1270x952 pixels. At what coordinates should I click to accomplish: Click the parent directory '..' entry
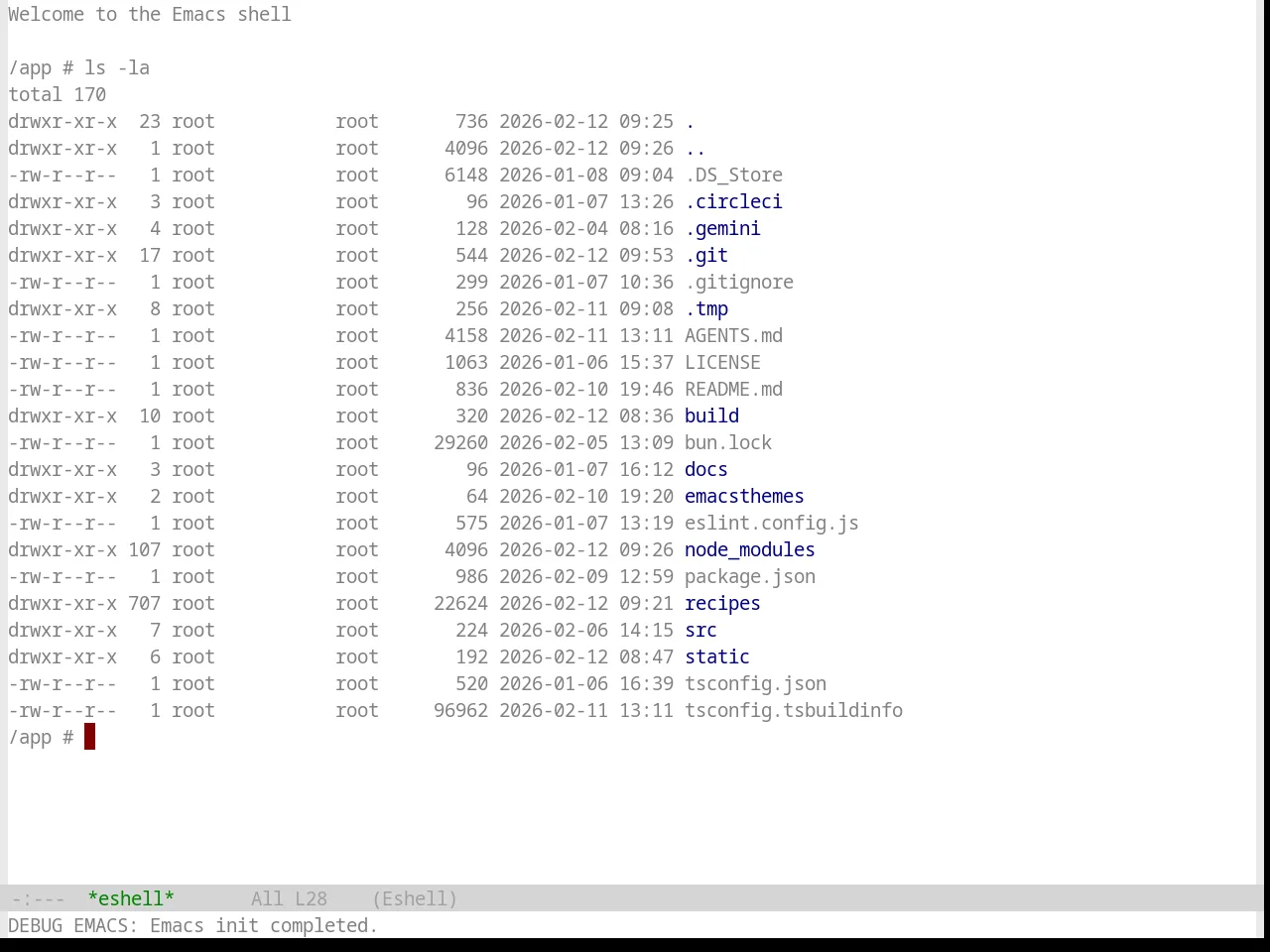tap(696, 148)
